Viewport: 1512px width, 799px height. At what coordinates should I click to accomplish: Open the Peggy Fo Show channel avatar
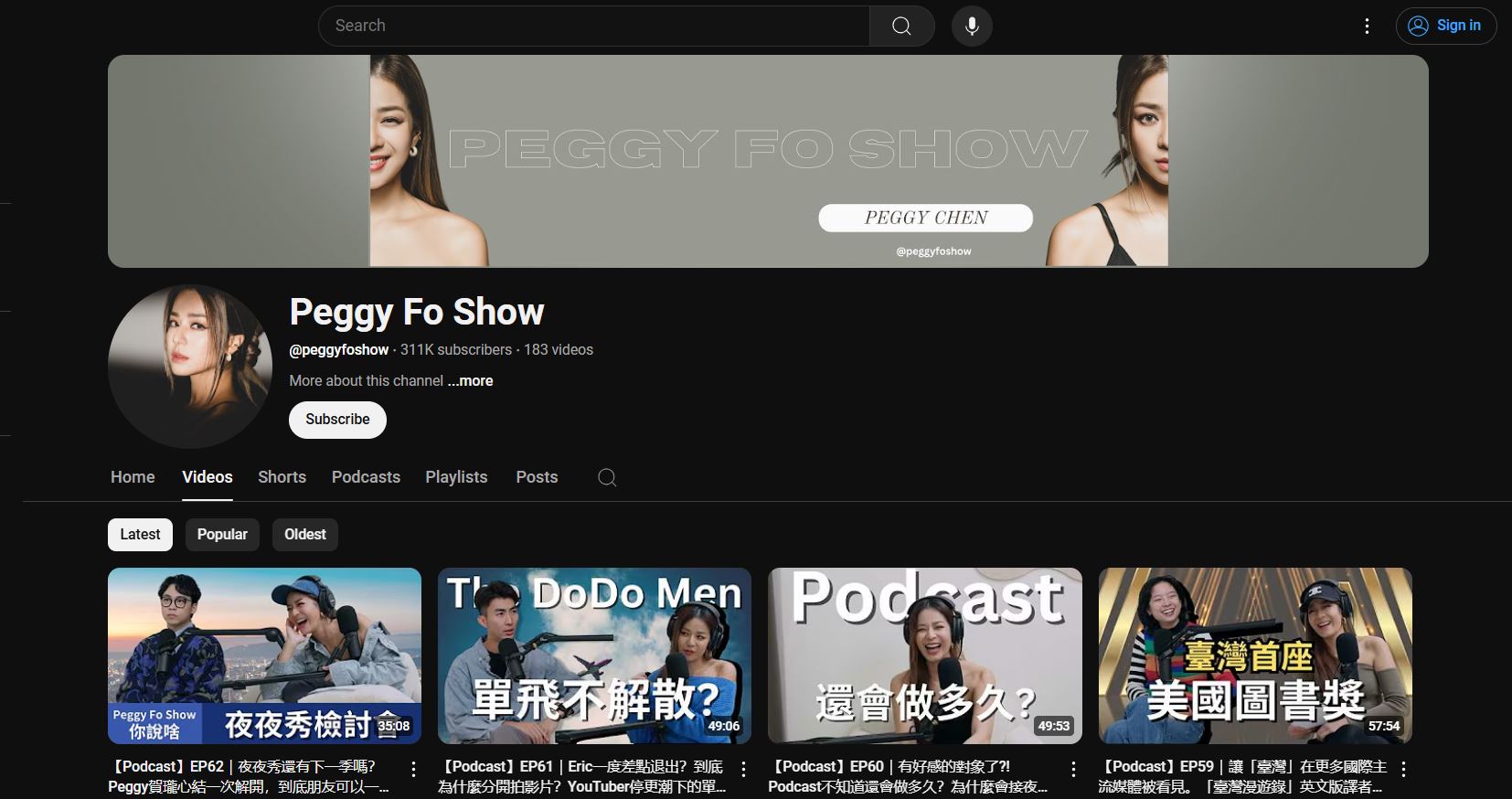[x=190, y=367]
